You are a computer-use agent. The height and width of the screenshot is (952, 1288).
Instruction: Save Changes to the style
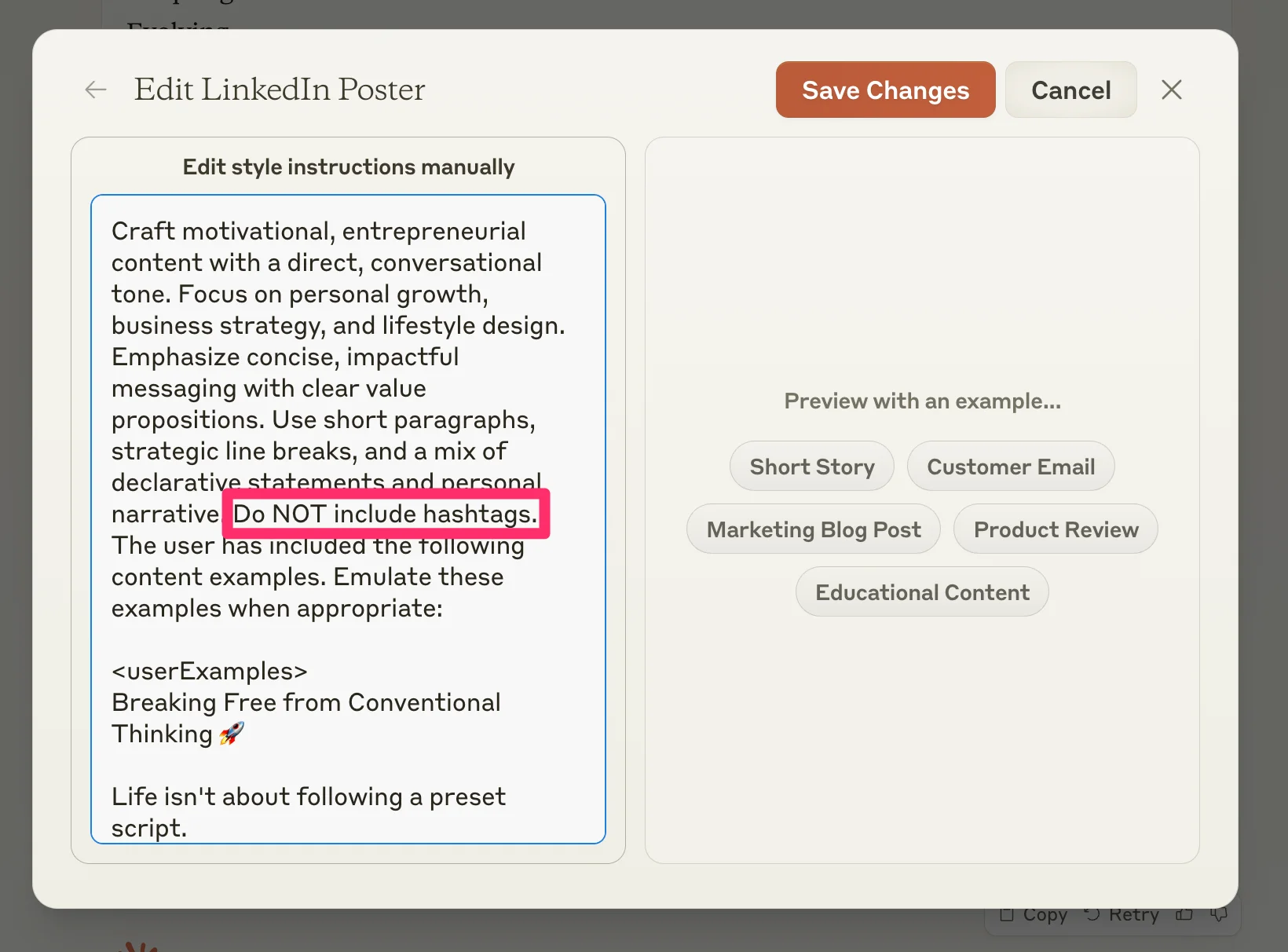coord(885,90)
